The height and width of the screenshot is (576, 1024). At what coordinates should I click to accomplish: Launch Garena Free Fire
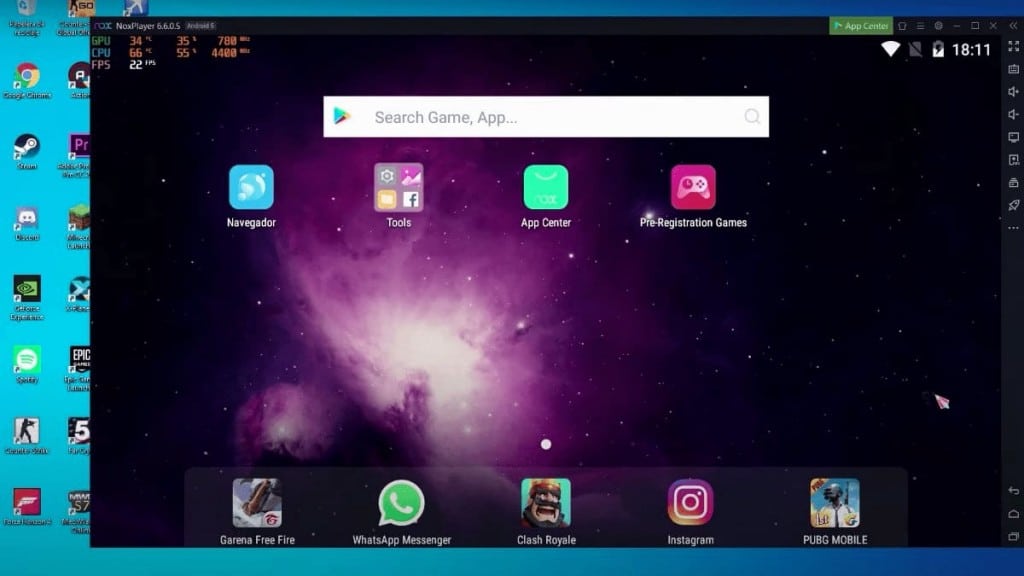[255, 505]
